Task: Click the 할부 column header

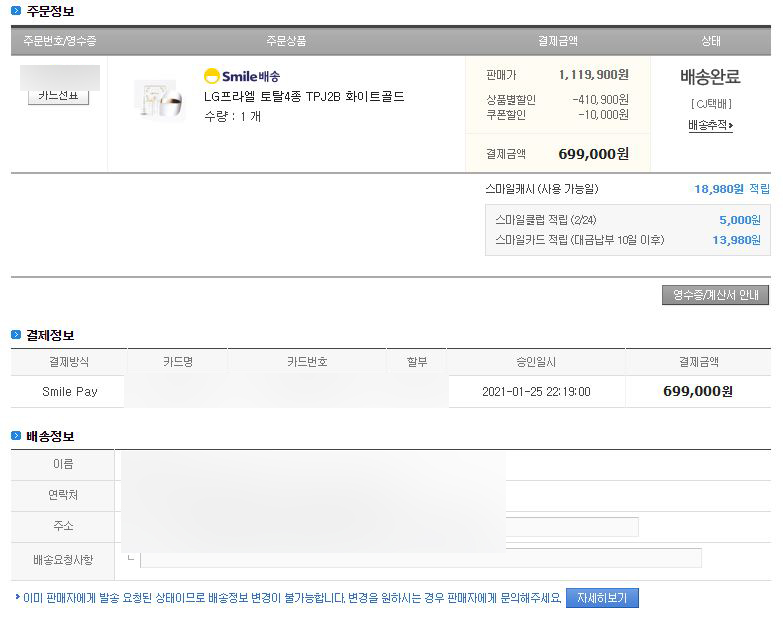Action: (417, 362)
